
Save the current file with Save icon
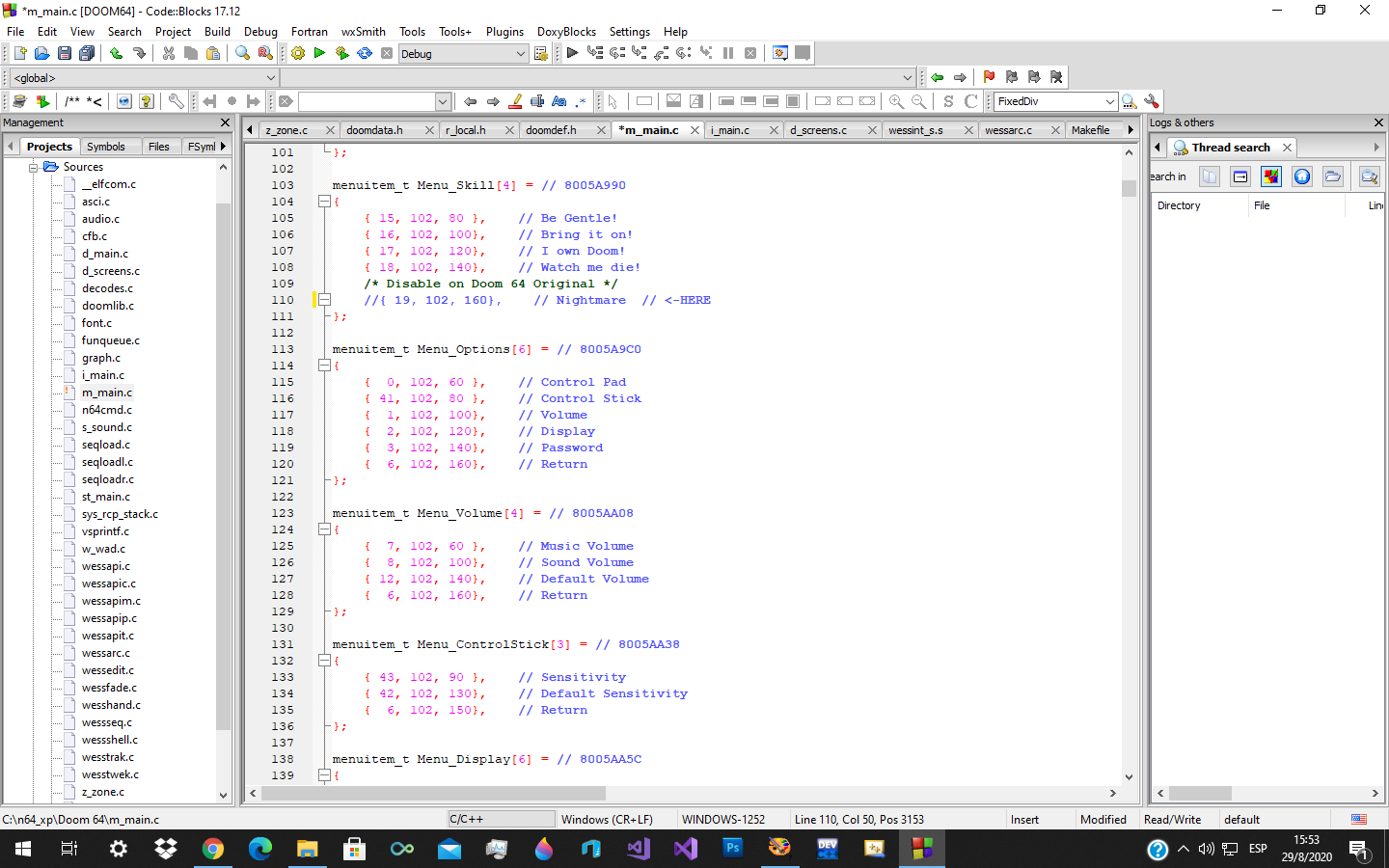(x=64, y=53)
